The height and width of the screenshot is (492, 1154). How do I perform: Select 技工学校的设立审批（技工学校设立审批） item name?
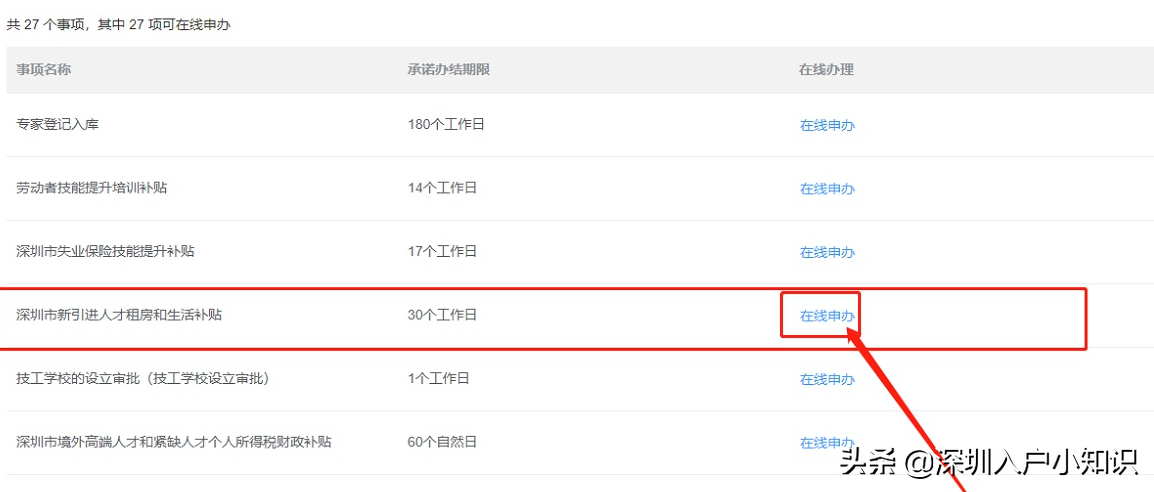tap(142, 379)
